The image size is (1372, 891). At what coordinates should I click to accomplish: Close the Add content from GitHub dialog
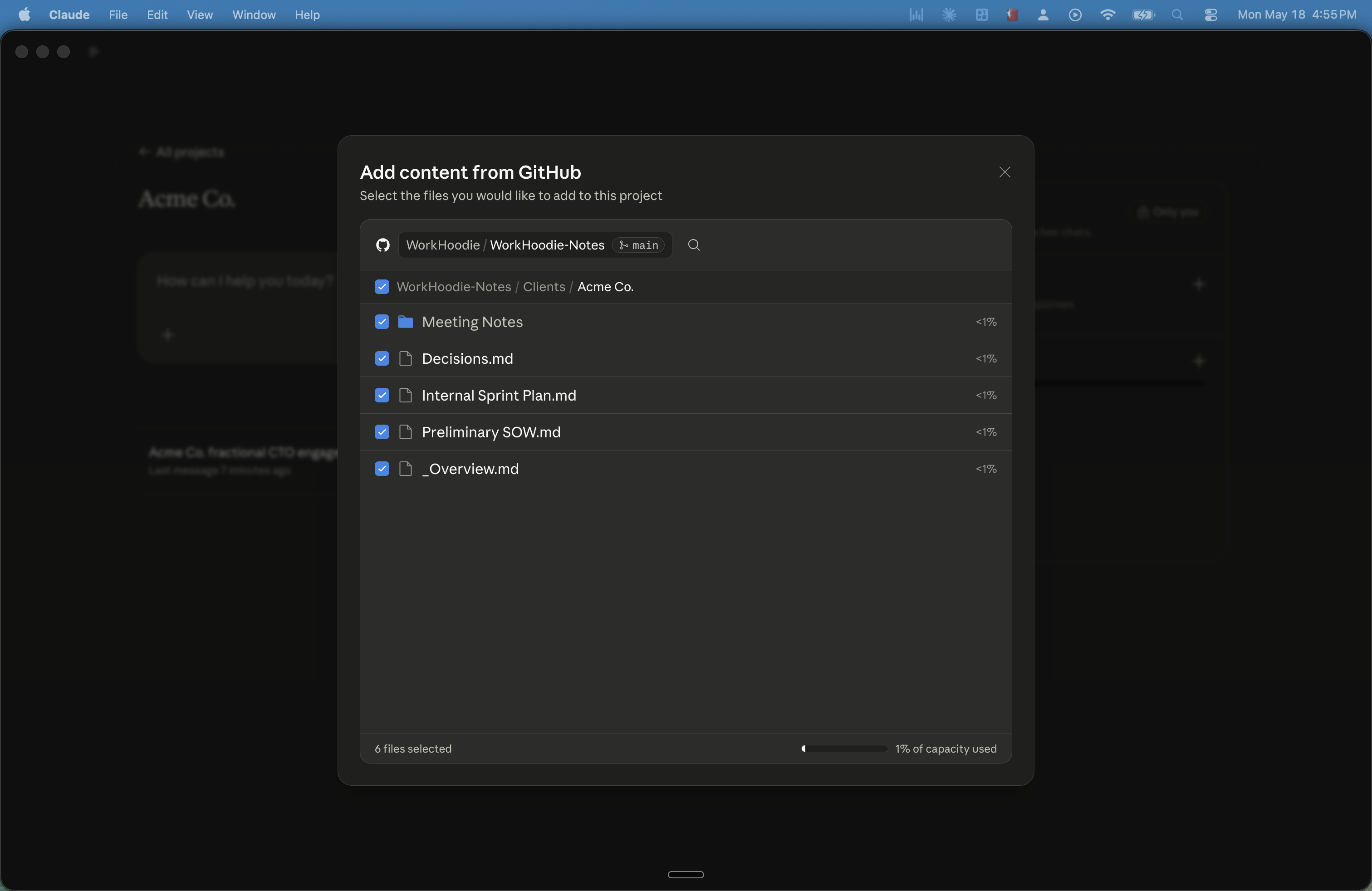pyautogui.click(x=1005, y=172)
